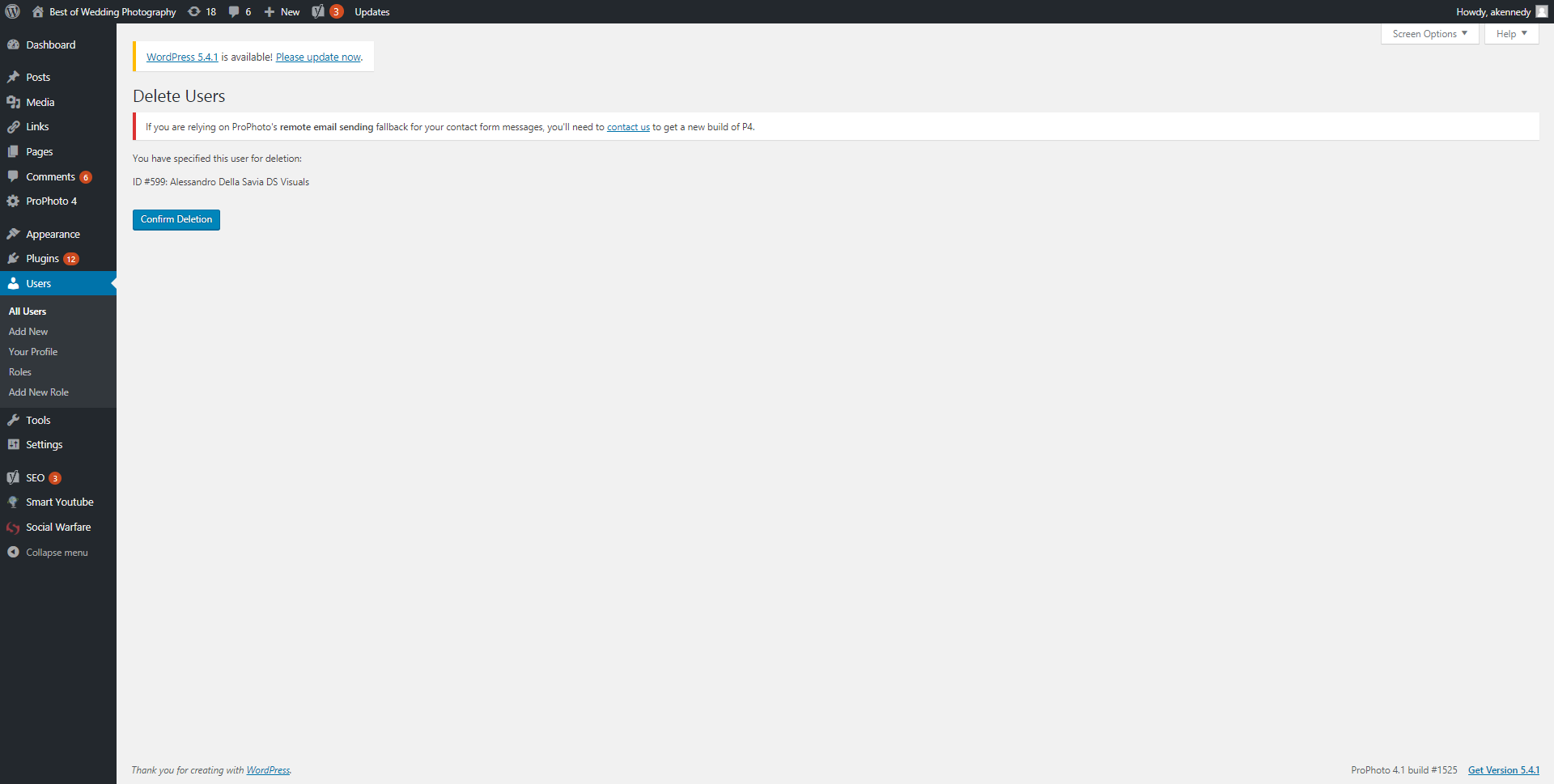Click the user avatar next to akennedy

click(x=1542, y=11)
